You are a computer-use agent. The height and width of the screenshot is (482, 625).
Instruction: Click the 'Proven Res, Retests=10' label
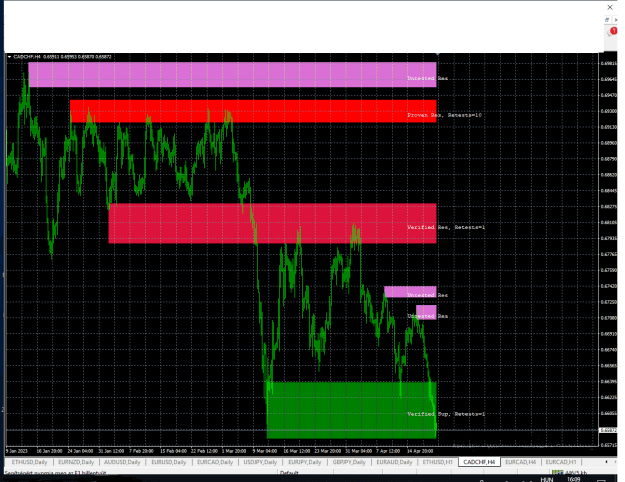point(444,115)
